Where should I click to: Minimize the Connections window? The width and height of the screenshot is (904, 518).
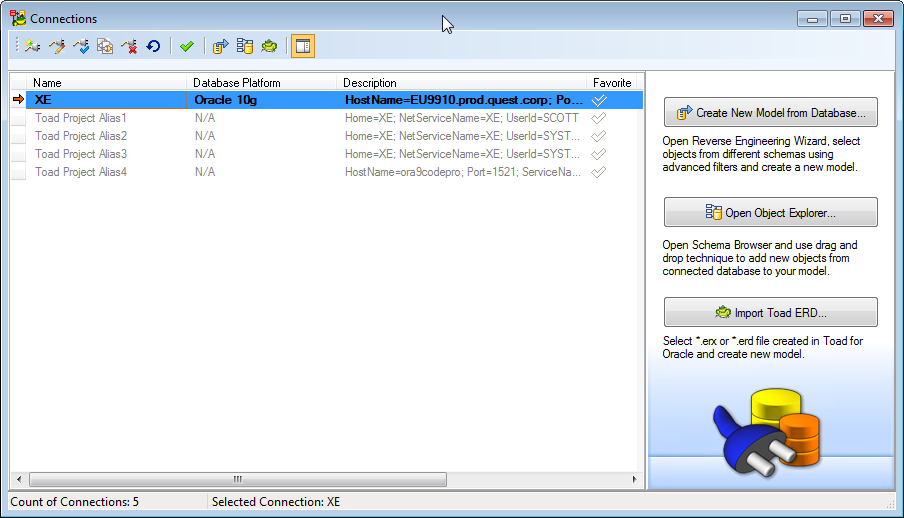point(812,18)
